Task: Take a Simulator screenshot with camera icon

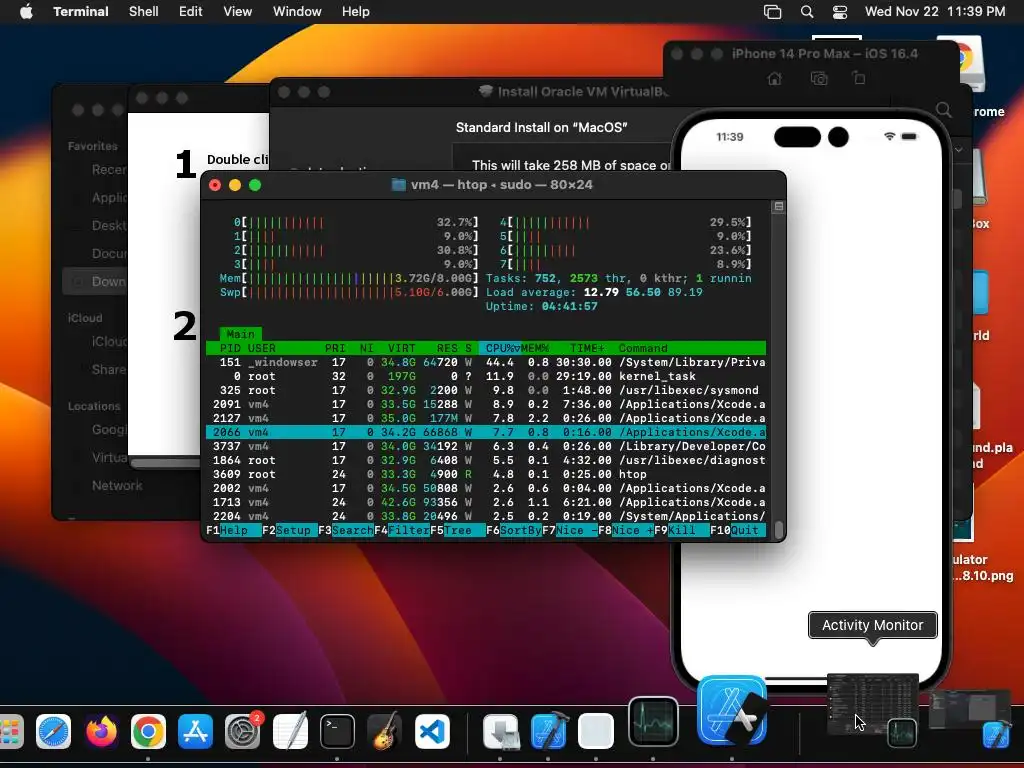Action: point(819,79)
